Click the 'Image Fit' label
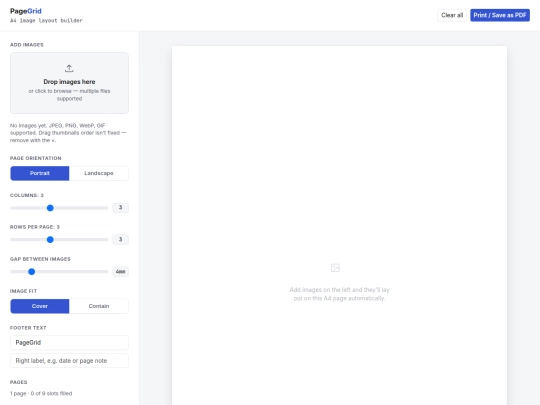540x405 pixels. (23, 291)
